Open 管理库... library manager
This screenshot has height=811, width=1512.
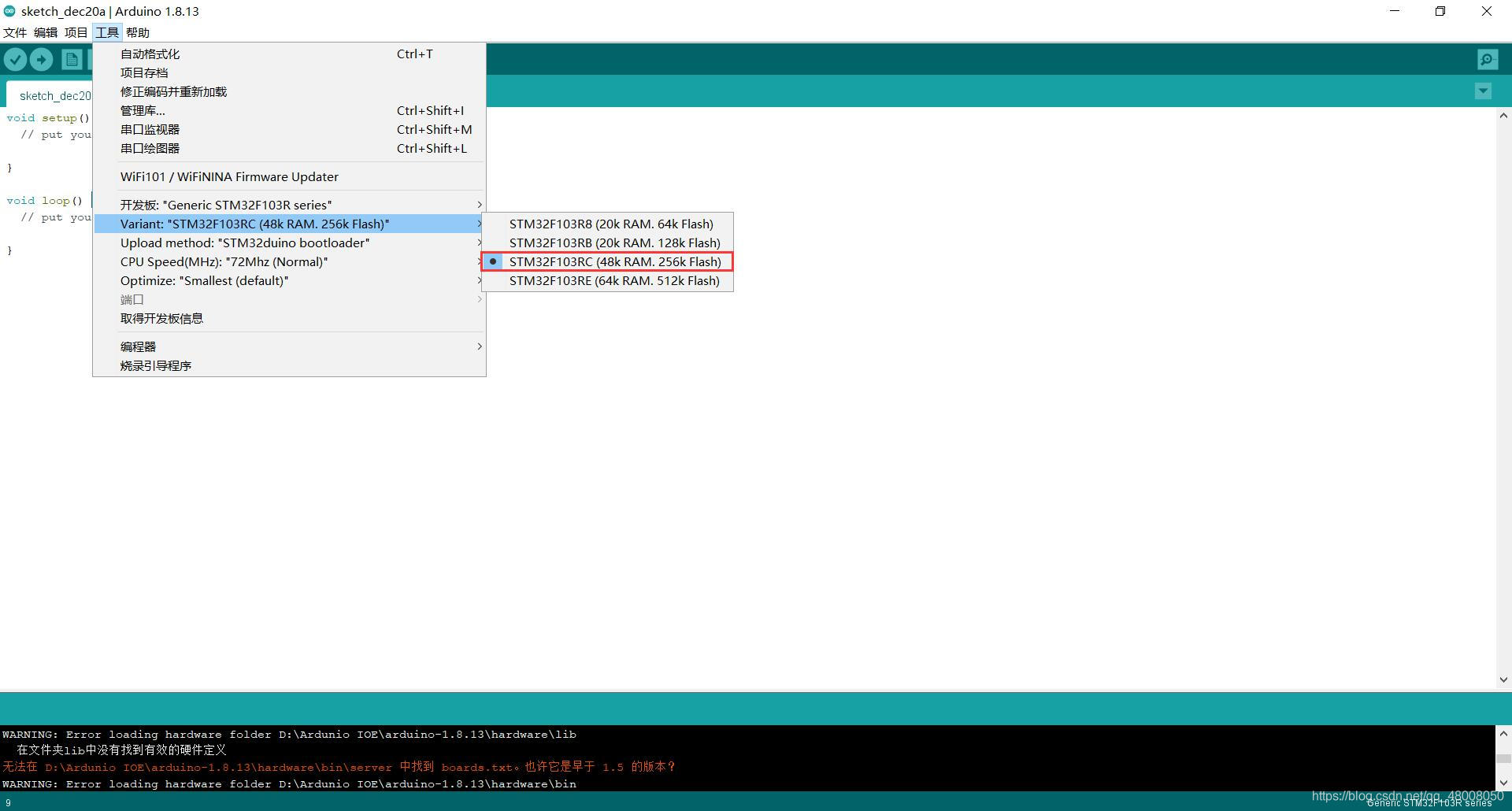(x=289, y=110)
